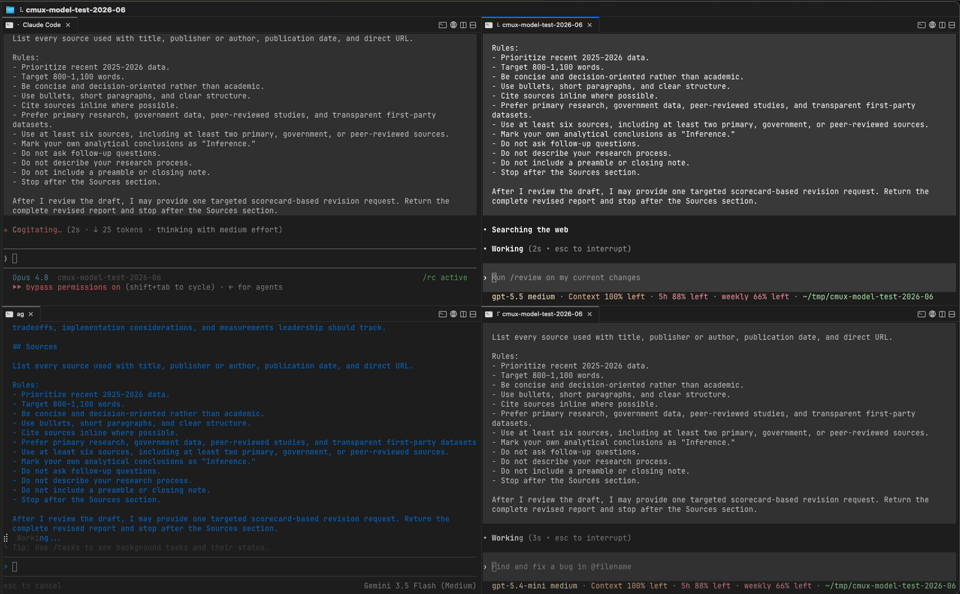Split the ag pane downward
Screen dimensions: 960x594
(473, 314)
